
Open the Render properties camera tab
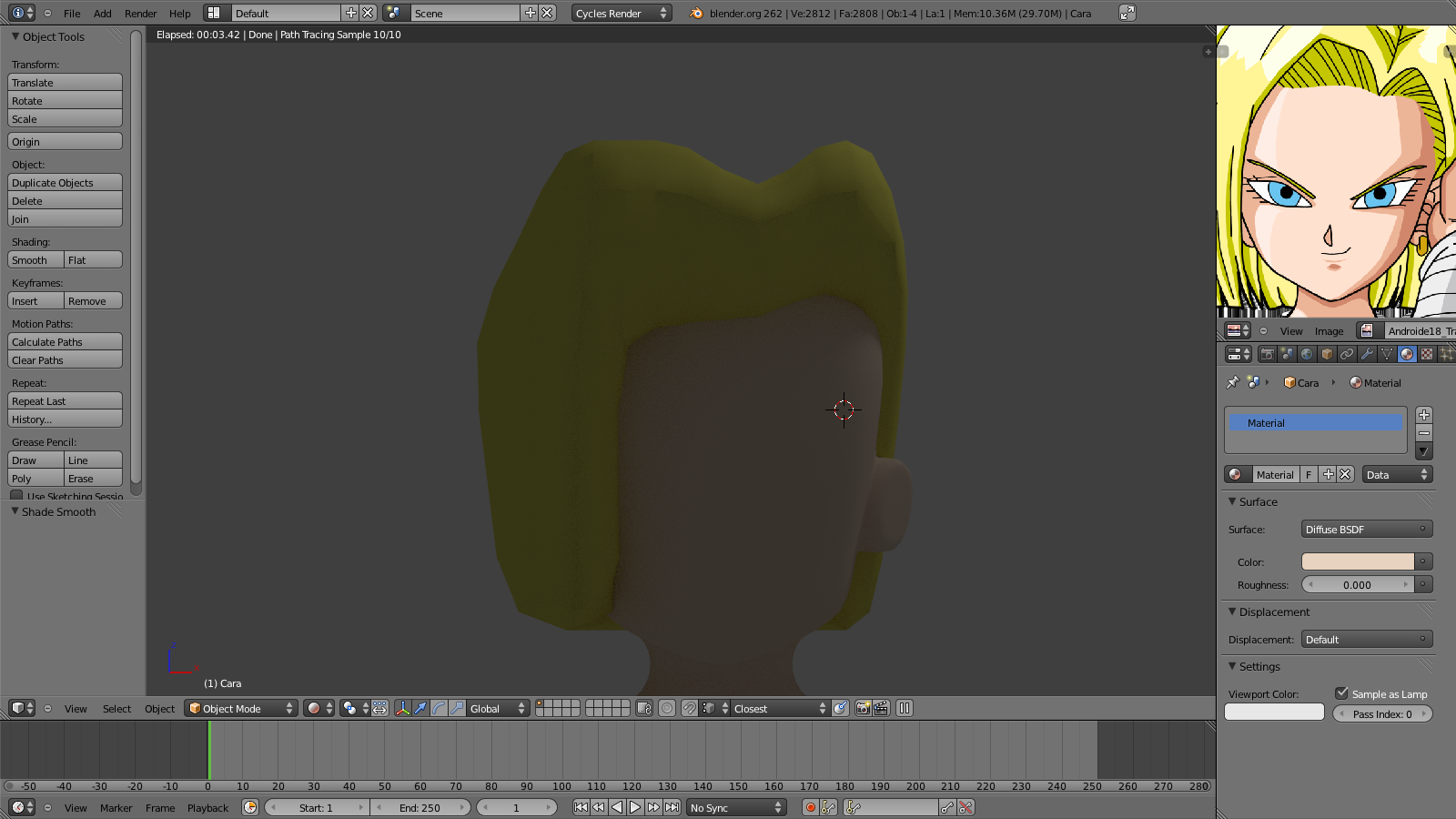tap(1267, 354)
